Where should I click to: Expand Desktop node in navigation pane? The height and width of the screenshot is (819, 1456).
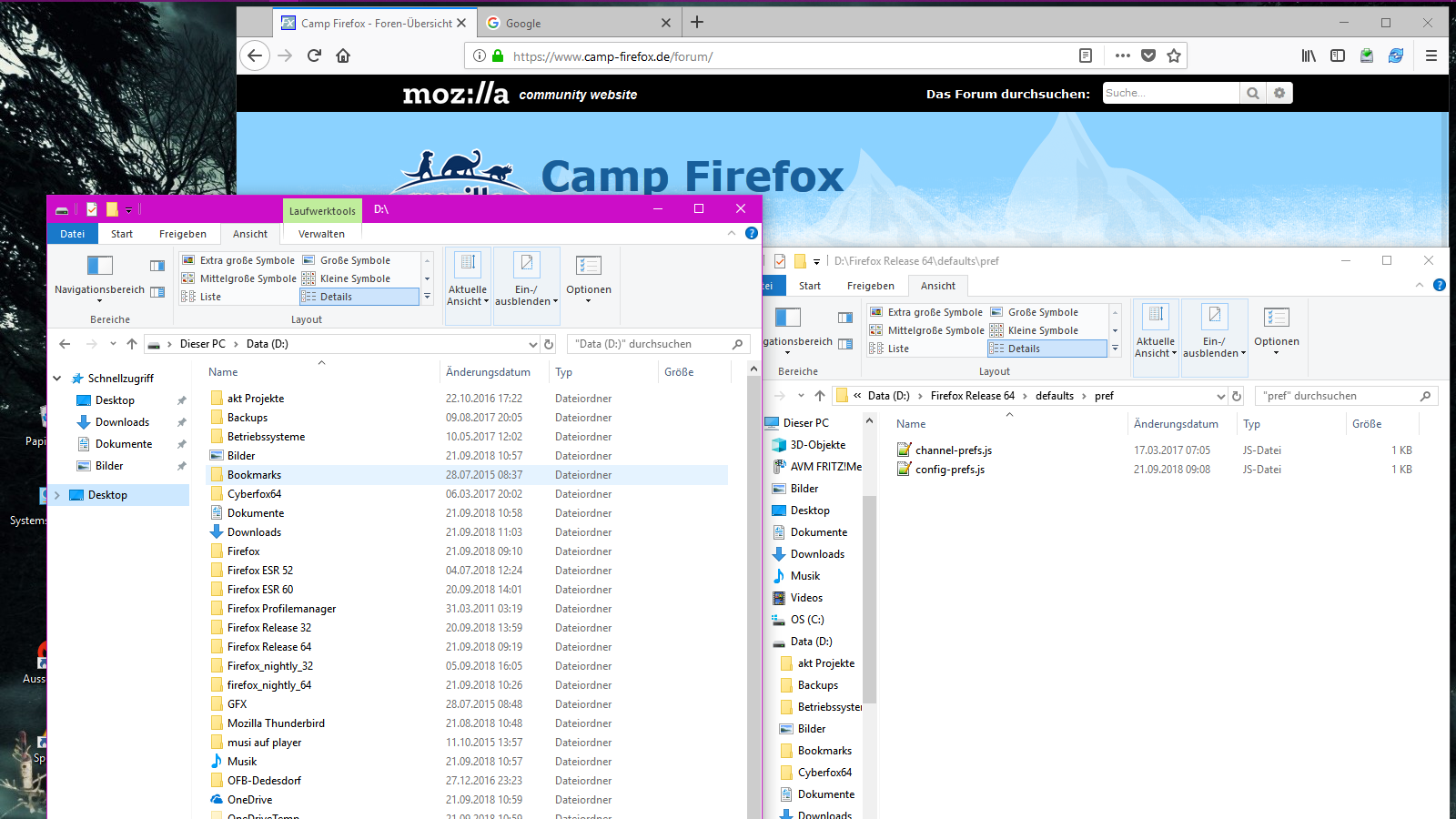pos(57,495)
